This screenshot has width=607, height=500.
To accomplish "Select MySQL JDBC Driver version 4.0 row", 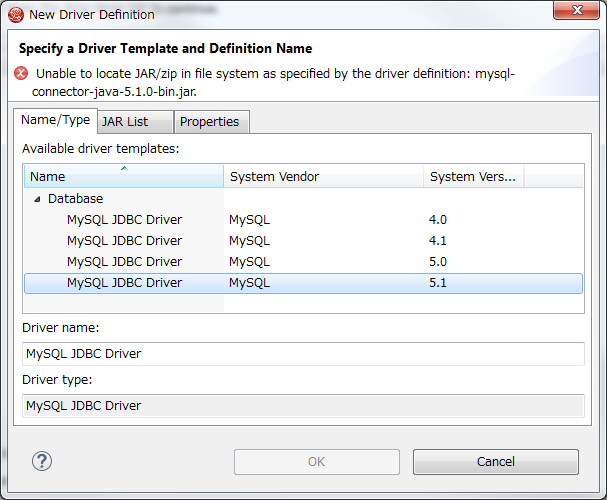I will click(303, 220).
